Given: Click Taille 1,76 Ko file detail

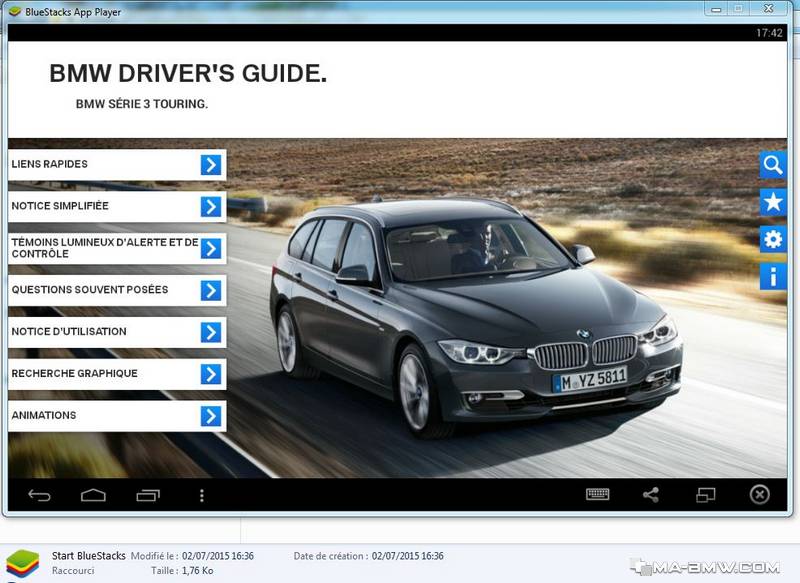Looking at the screenshot, I should (182, 570).
